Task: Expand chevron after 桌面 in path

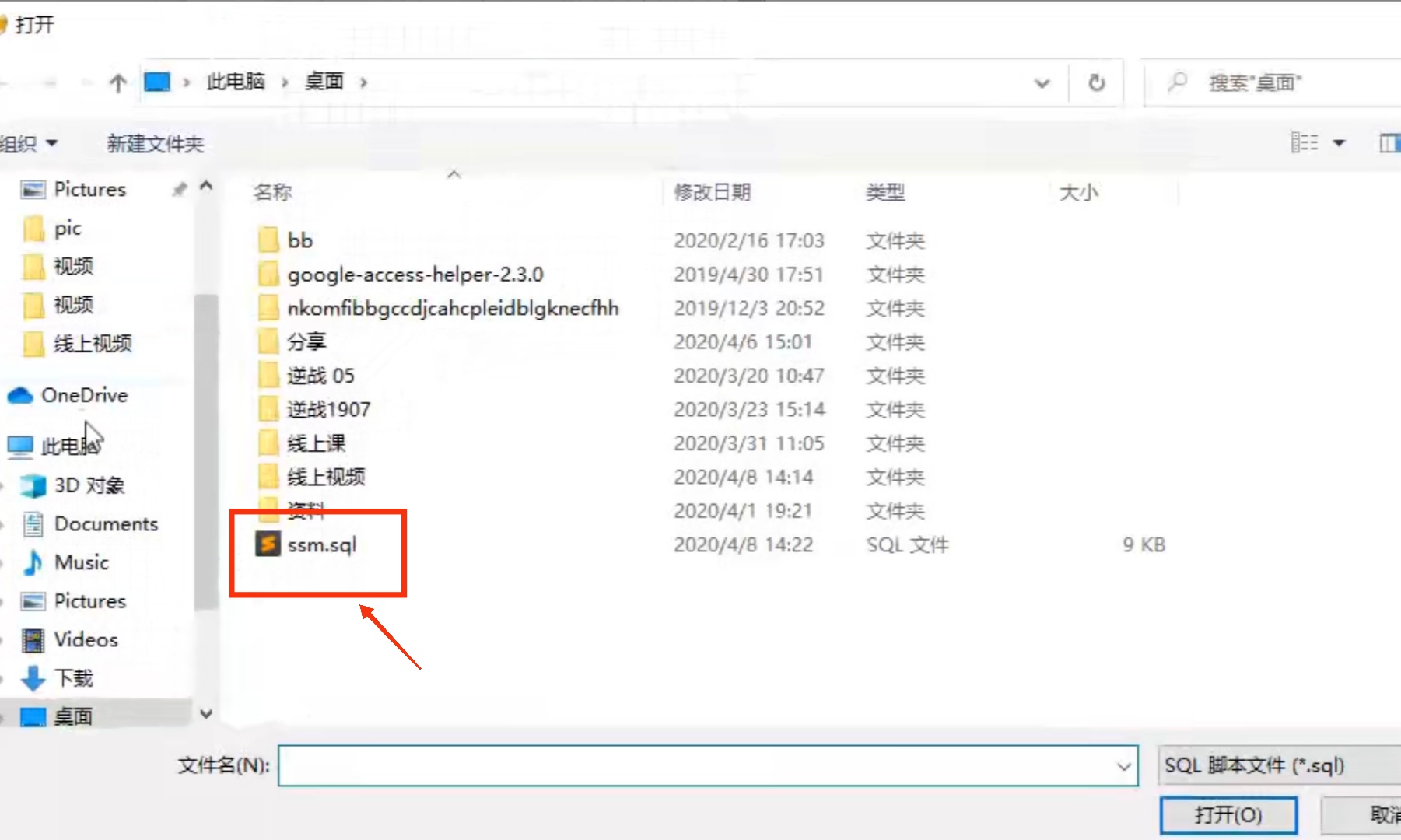Action: pos(363,82)
